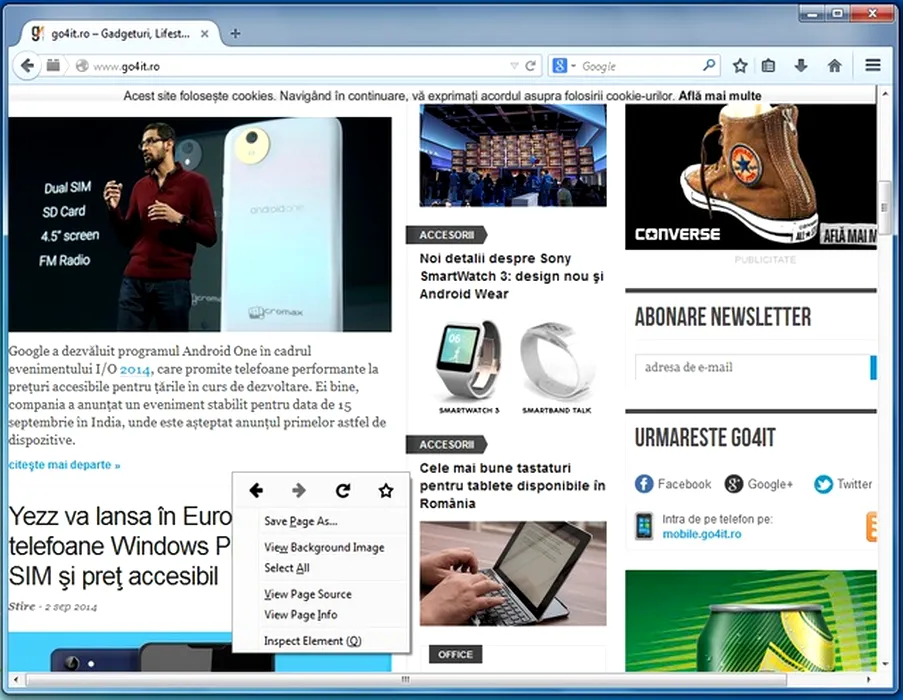The height and width of the screenshot is (700, 903).
Task: Open the URL bar history dropdown arrow
Action: click(x=514, y=67)
